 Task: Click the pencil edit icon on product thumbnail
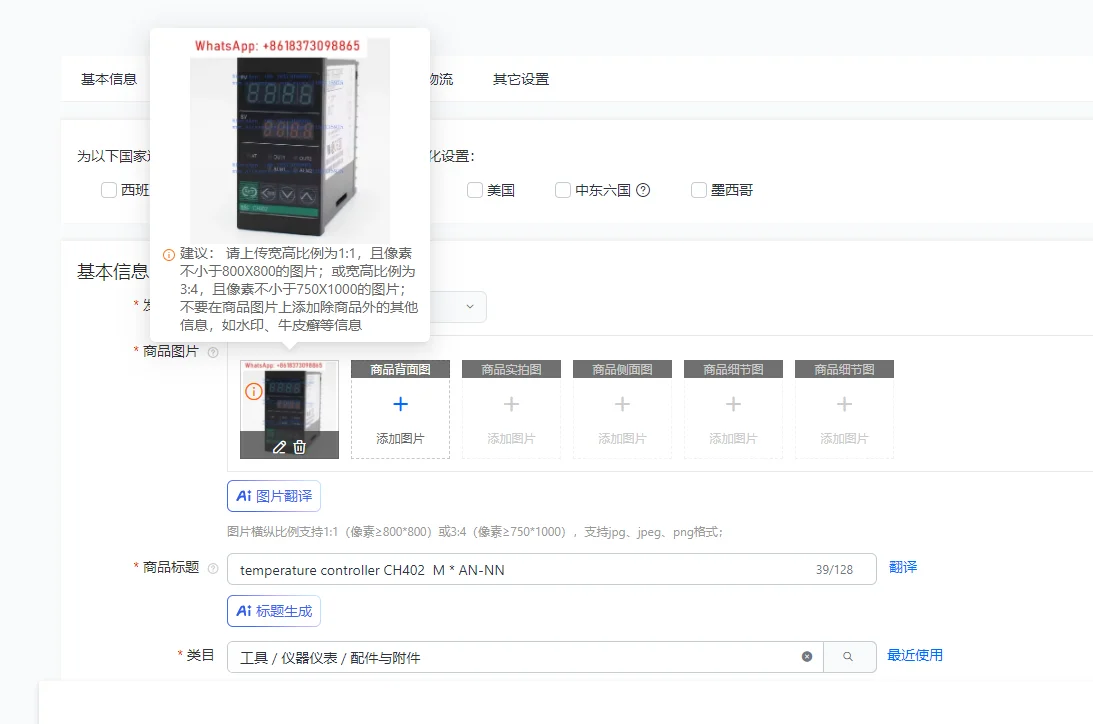(x=280, y=447)
